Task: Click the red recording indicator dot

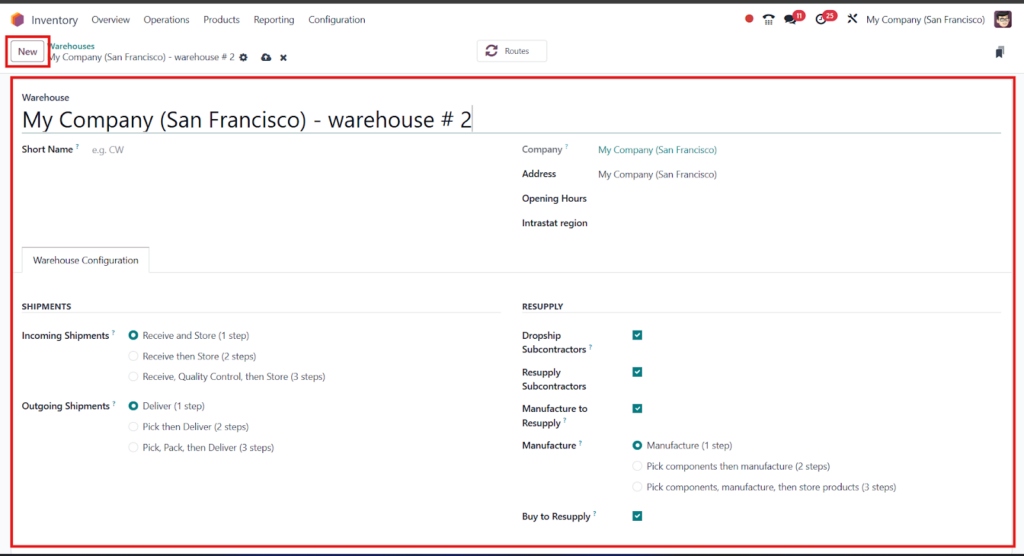Action: pyautogui.click(x=749, y=19)
